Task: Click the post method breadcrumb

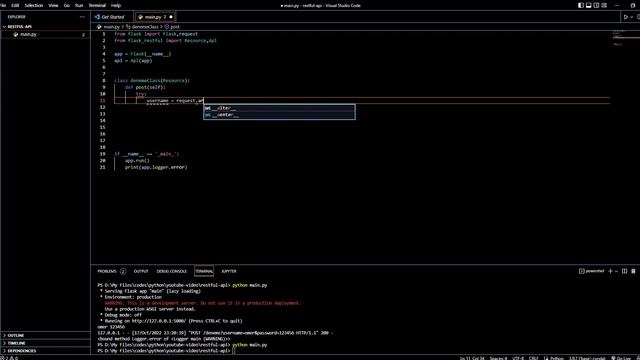Action: pyautogui.click(x=172, y=27)
